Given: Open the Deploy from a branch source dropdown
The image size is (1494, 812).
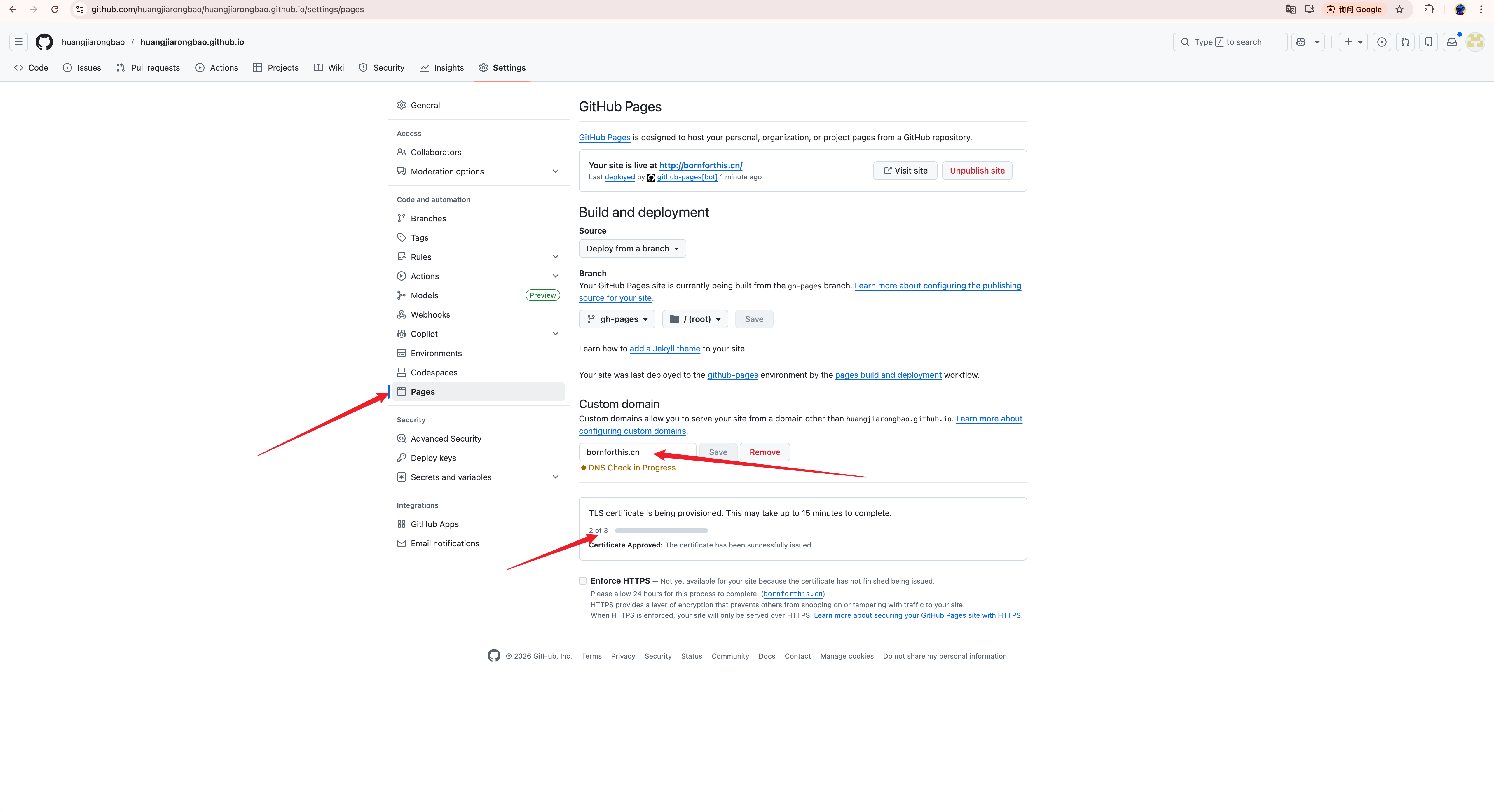Looking at the screenshot, I should (632, 249).
